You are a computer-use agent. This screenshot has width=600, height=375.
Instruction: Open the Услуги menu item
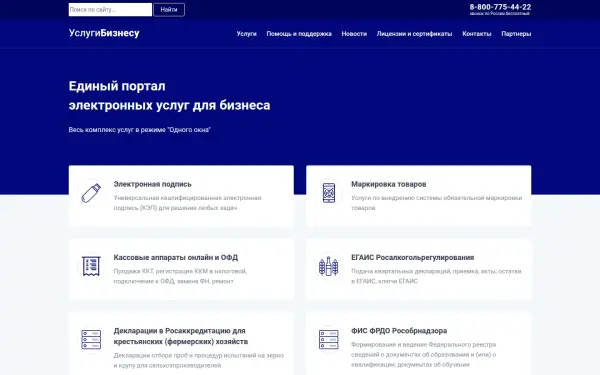coord(246,34)
